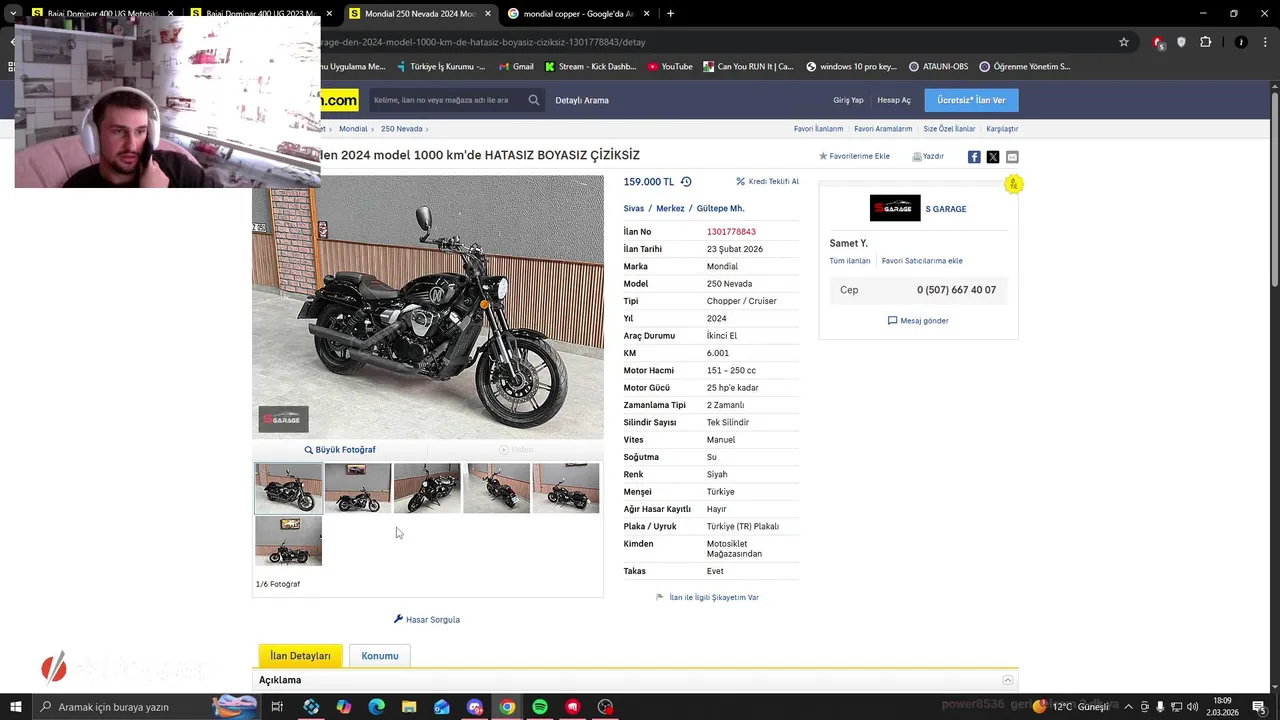Screen dimensions: 1280x720
Task: Open price history icon next to 159.000 TL
Action: click(x=686, y=182)
